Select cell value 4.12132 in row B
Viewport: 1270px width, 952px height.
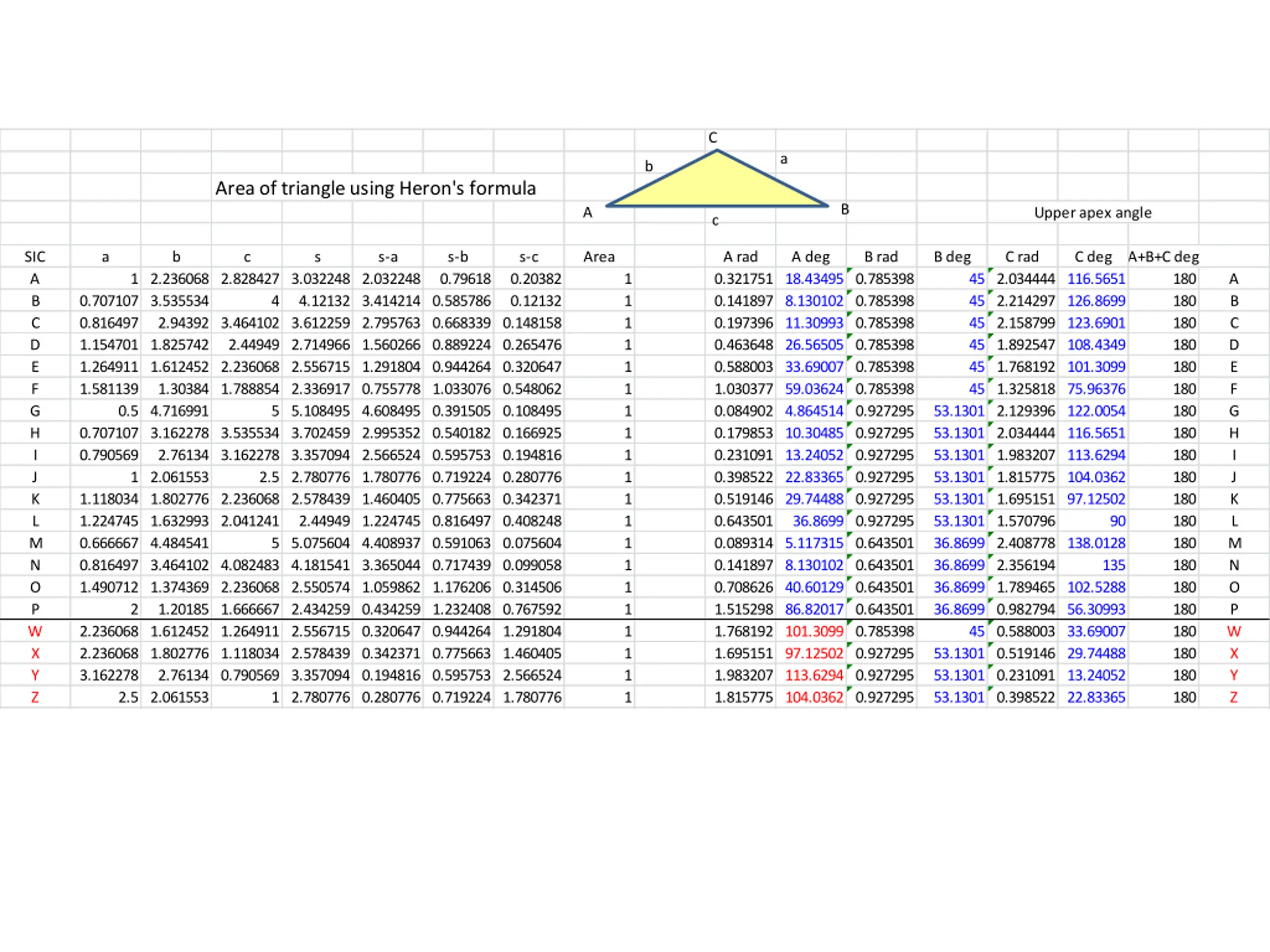(x=324, y=300)
